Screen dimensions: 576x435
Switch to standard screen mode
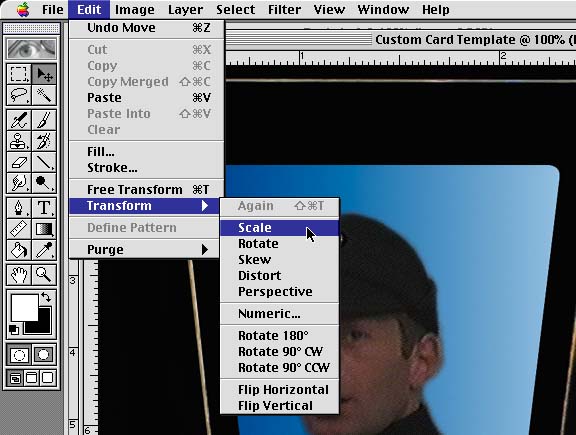click(x=15, y=378)
